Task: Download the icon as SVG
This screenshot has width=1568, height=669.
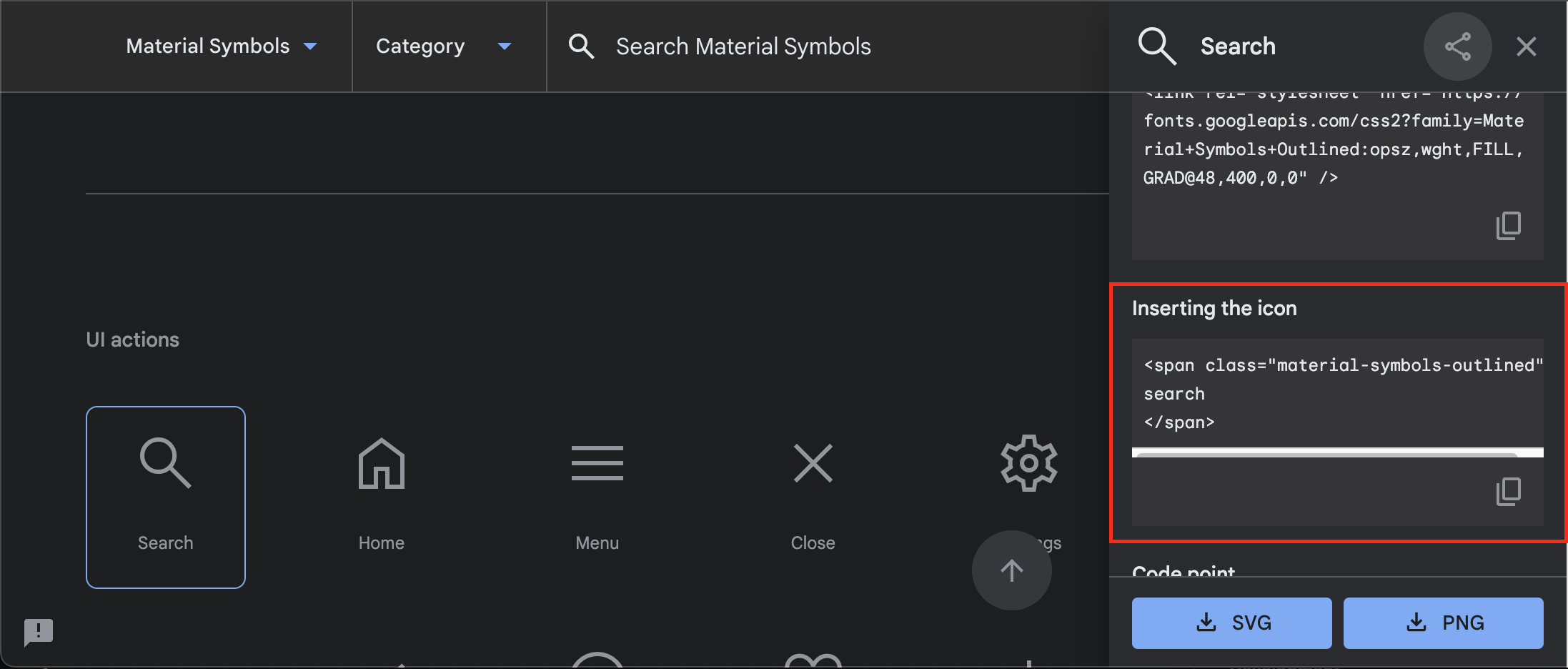Action: point(1231,623)
